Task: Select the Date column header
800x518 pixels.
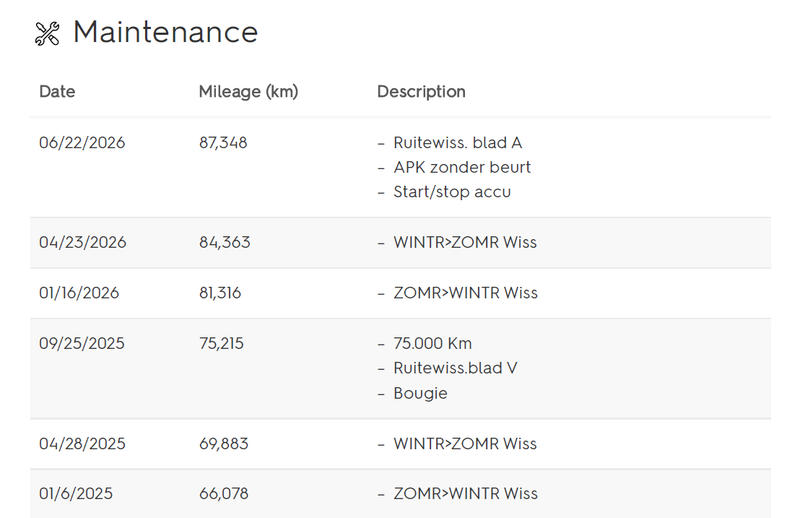Action: pos(57,91)
